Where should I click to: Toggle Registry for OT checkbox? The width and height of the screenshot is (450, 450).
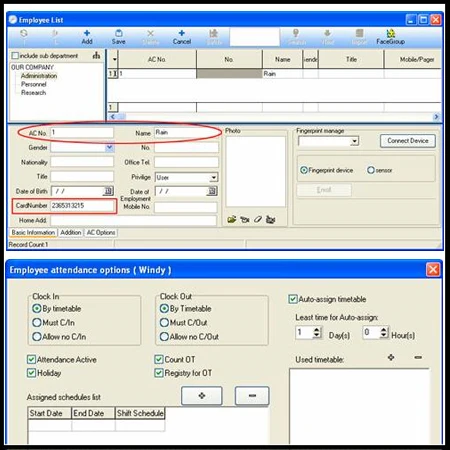point(159,373)
